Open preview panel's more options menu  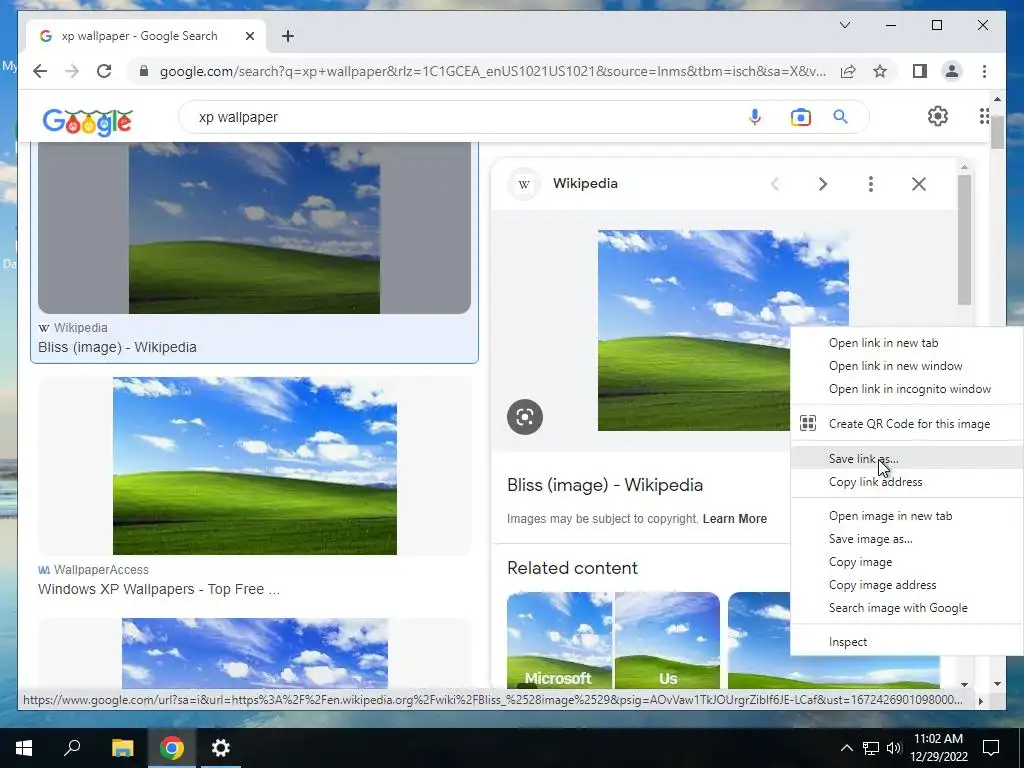pos(871,184)
